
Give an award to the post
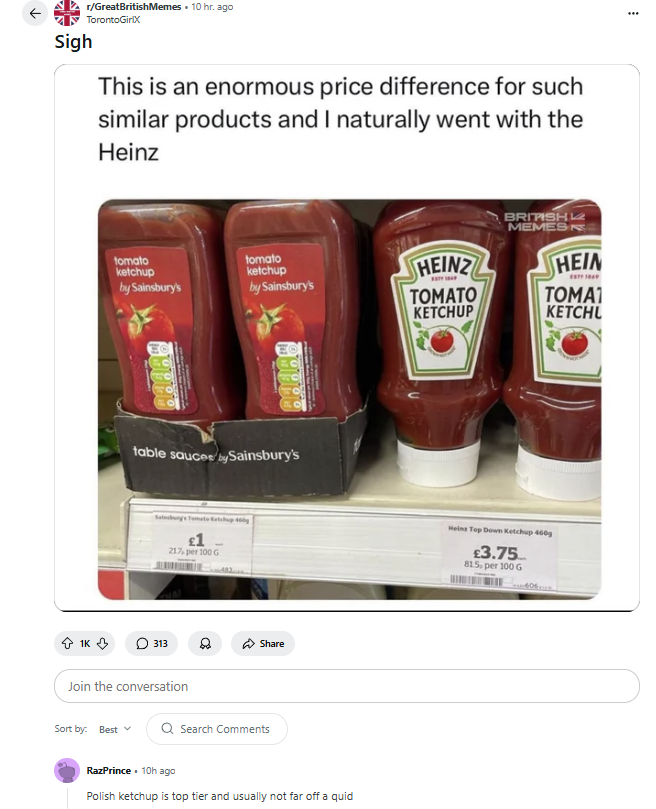click(204, 643)
